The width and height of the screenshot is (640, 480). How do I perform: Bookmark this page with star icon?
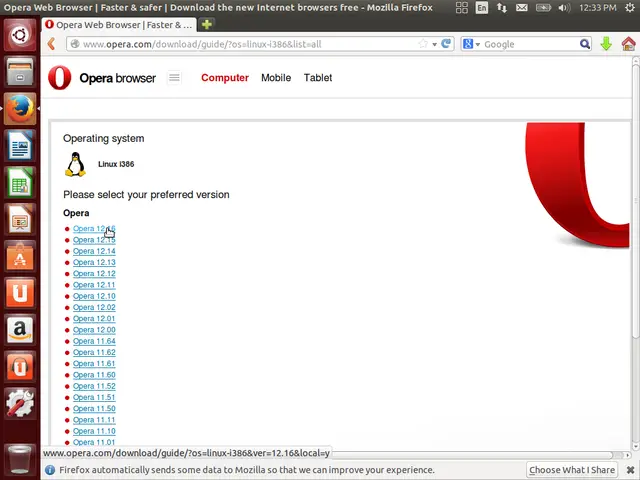(x=423, y=44)
